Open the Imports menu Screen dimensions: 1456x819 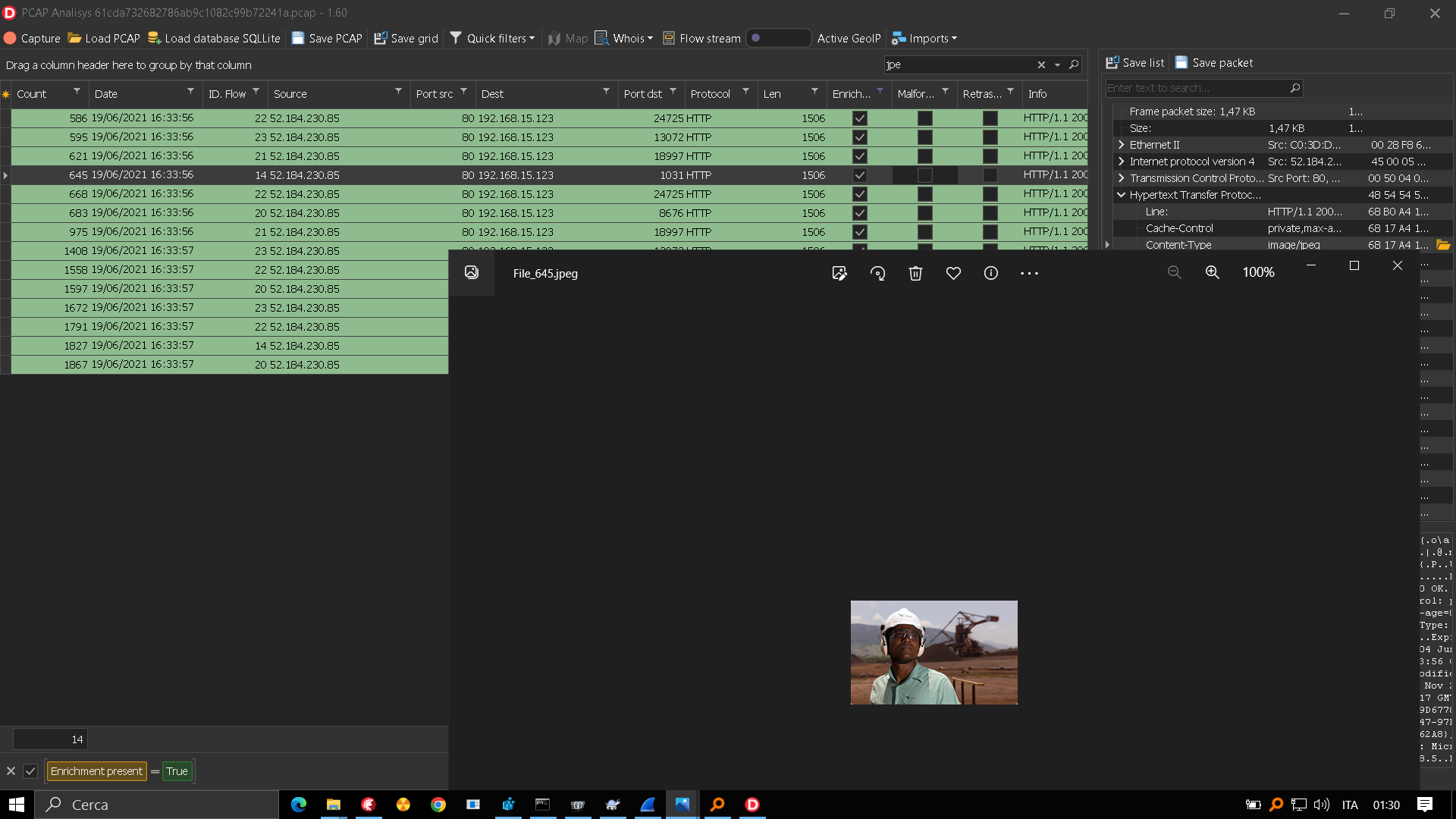click(x=924, y=38)
